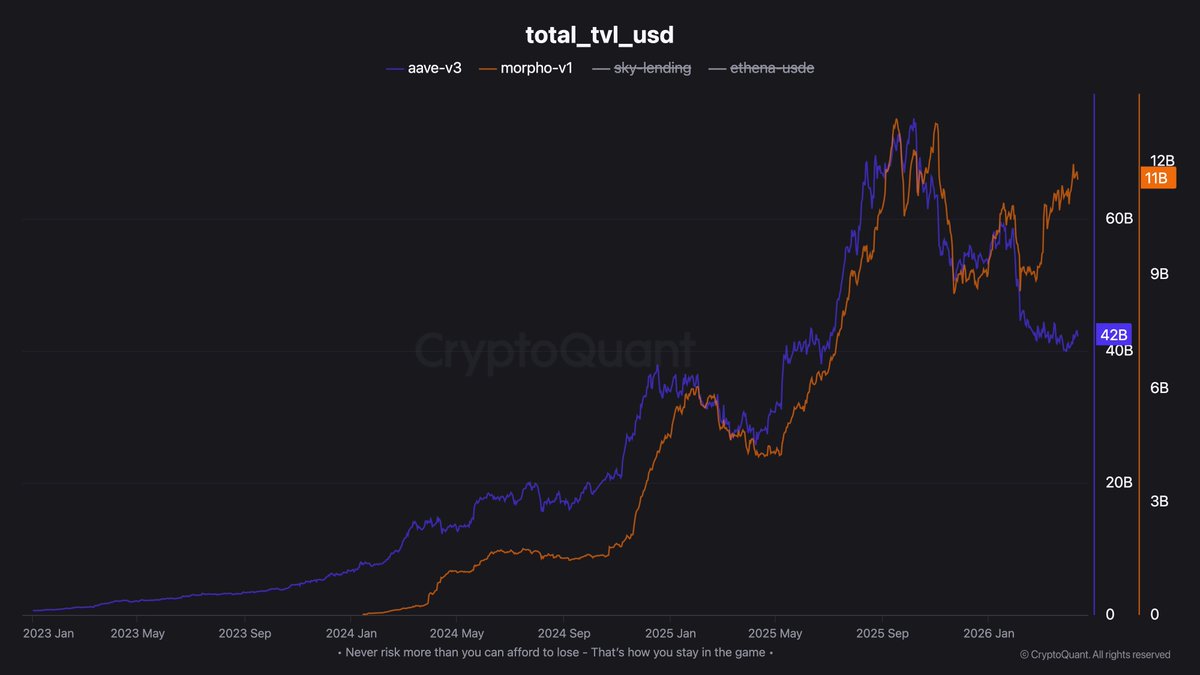Image resolution: width=1200 pixels, height=675 pixels.
Task: Click the 12B right axis label
Action: pyautogui.click(x=1162, y=161)
